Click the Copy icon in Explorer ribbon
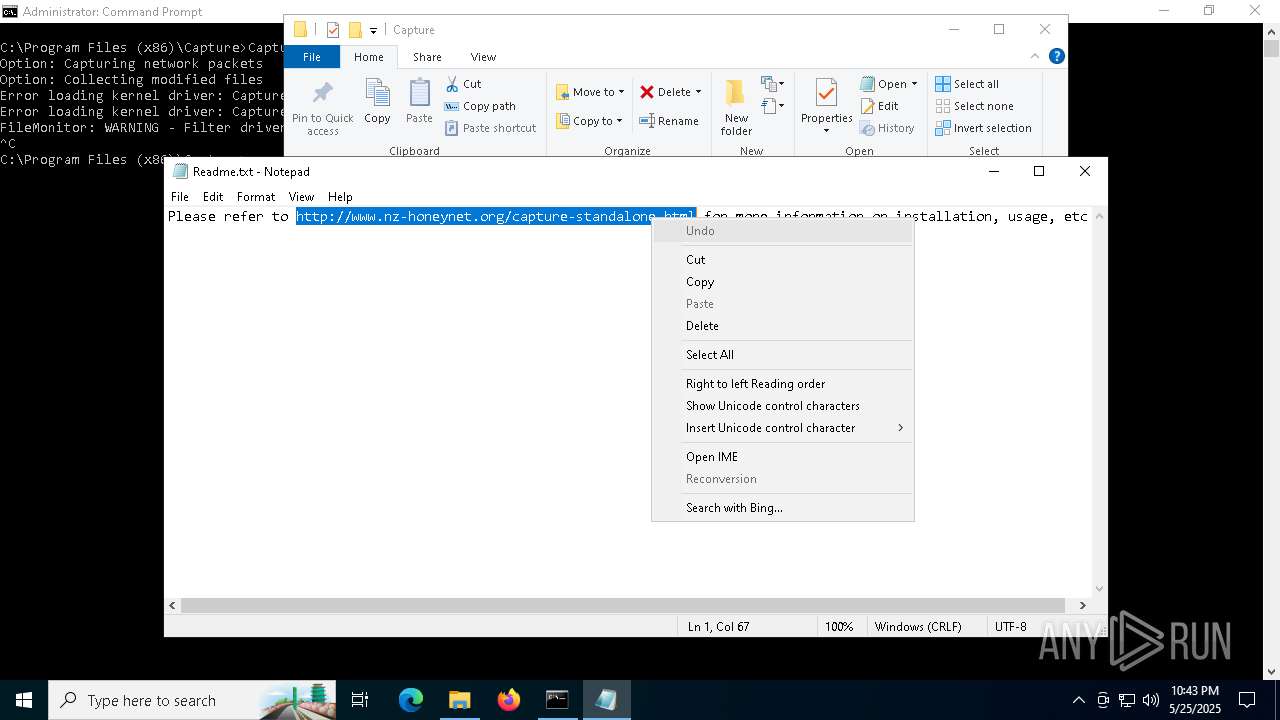This screenshot has height=720, width=1280. [x=377, y=94]
